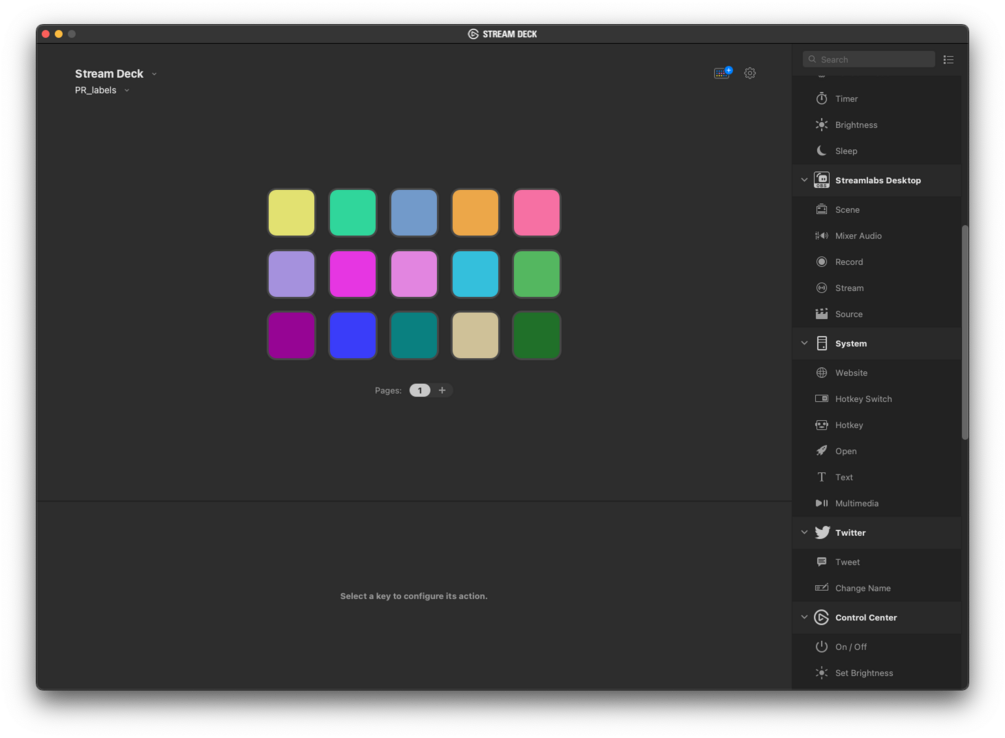The image size is (1005, 738).
Task: Click the System category icon
Action: pyautogui.click(x=821, y=343)
